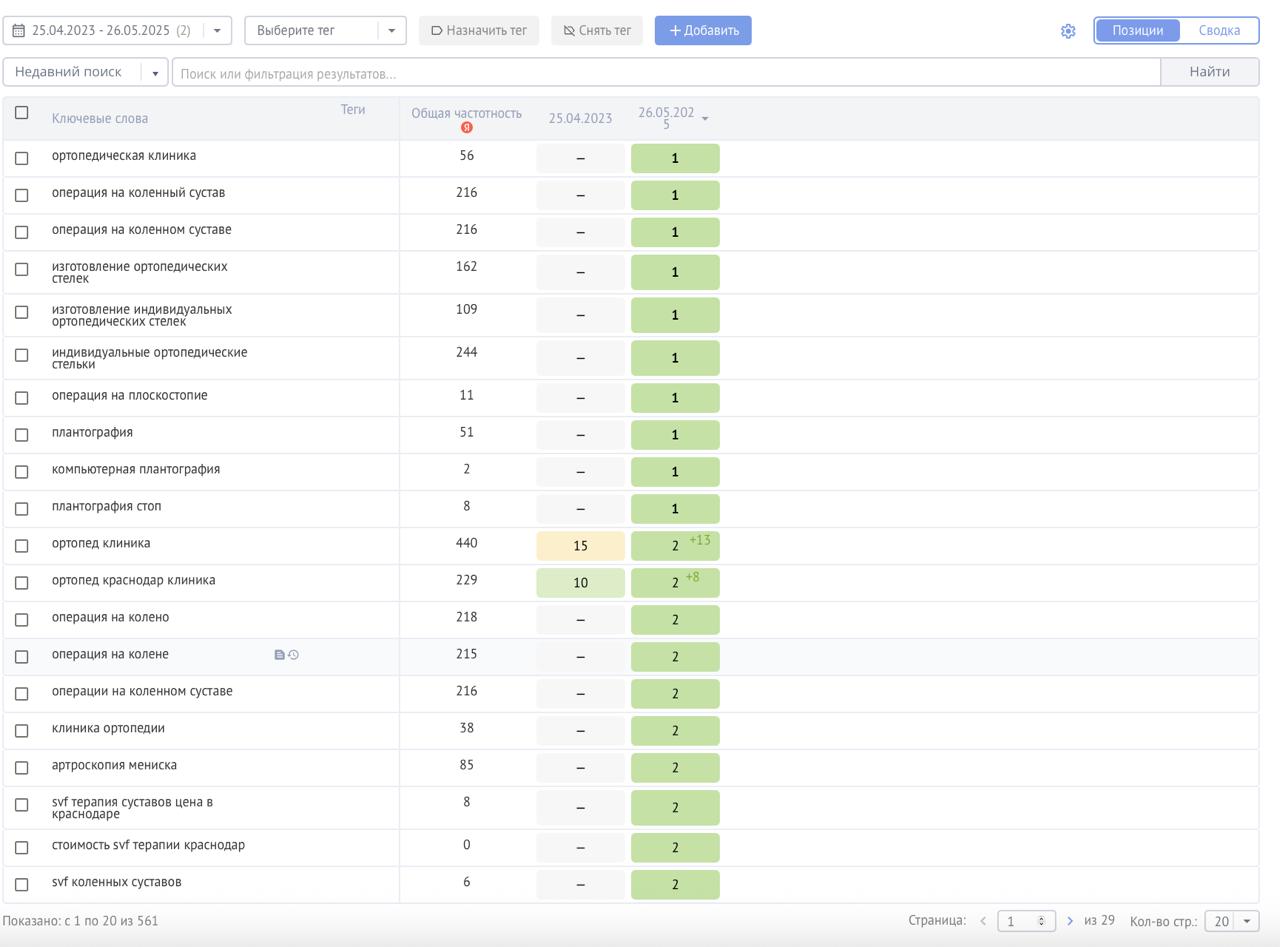
Task: Go to next page using right chevron
Action: (1070, 921)
